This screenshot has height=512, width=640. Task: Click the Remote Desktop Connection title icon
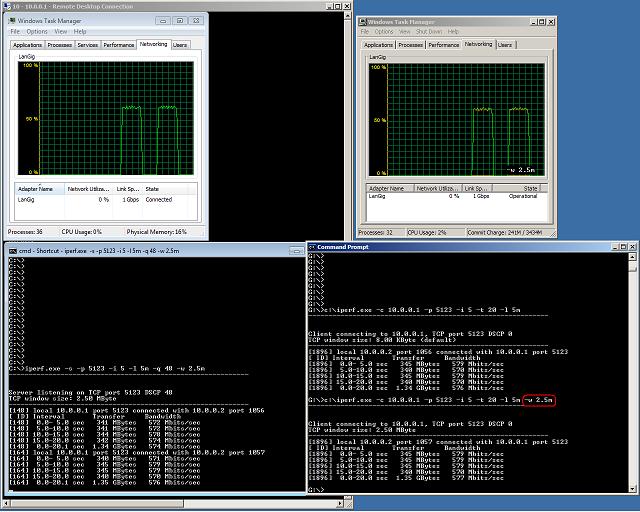(x=6, y=6)
